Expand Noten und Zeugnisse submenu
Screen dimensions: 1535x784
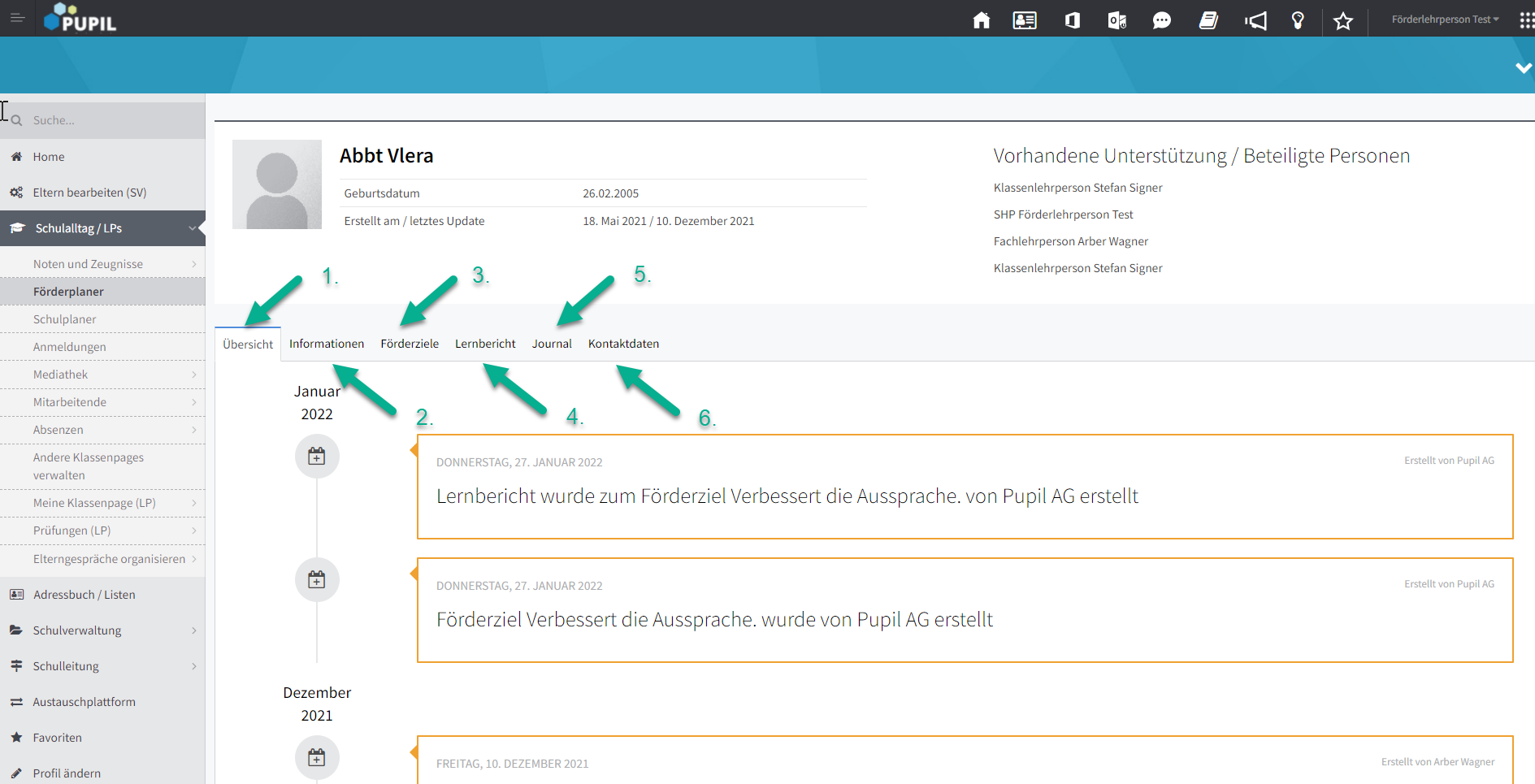coord(102,264)
